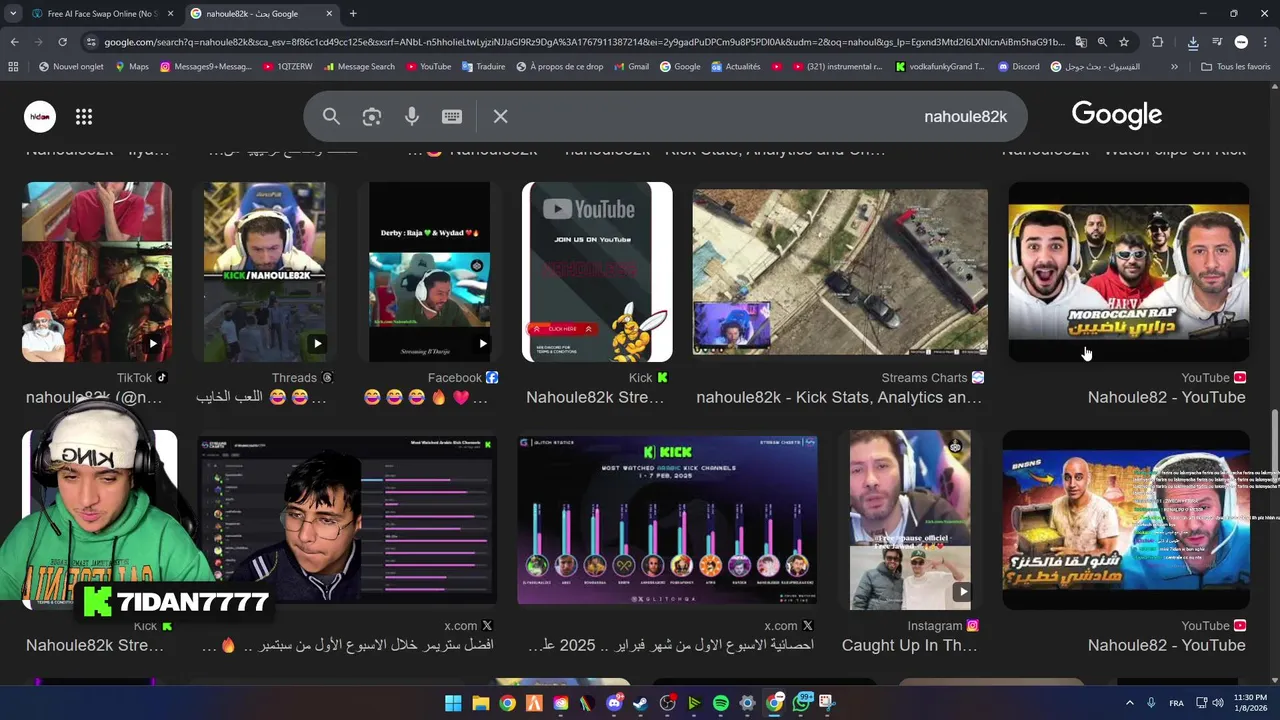
Task: Open the Streams Charts aerial view thumbnail
Action: [x=840, y=272]
